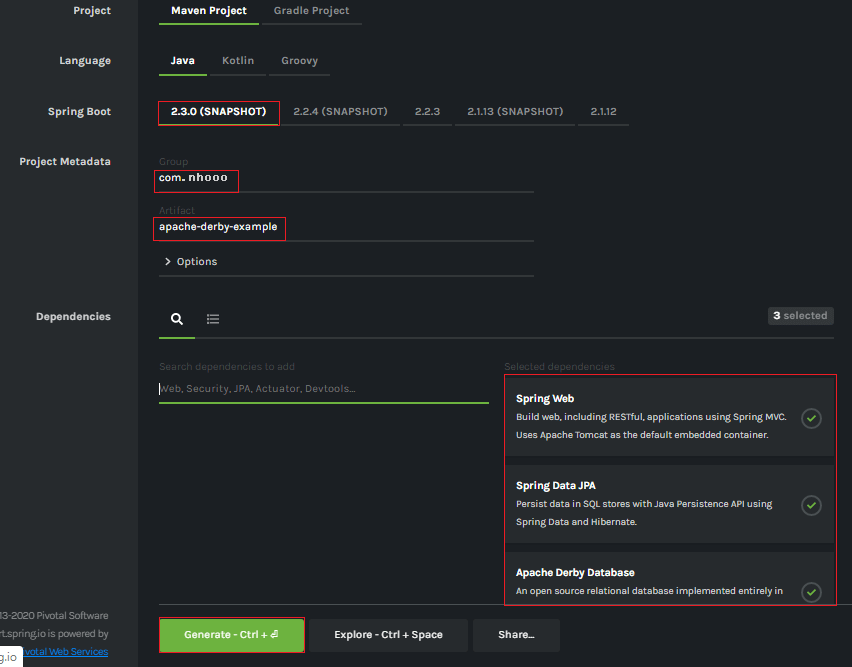Expand the Options section
This screenshot has width=852, height=667.
(x=188, y=261)
